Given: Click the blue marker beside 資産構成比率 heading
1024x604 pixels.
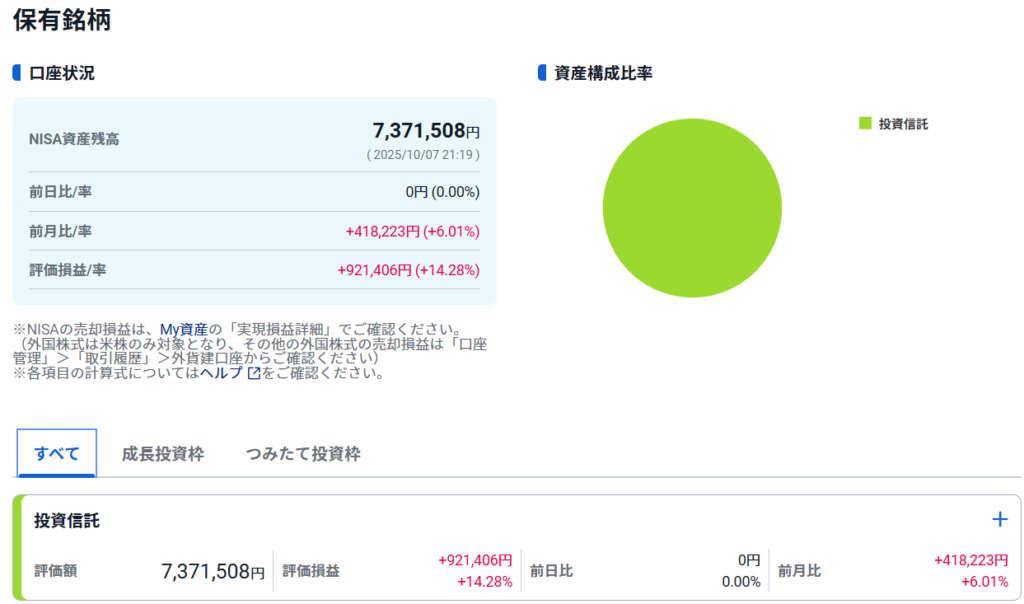Looking at the screenshot, I should 542,73.
